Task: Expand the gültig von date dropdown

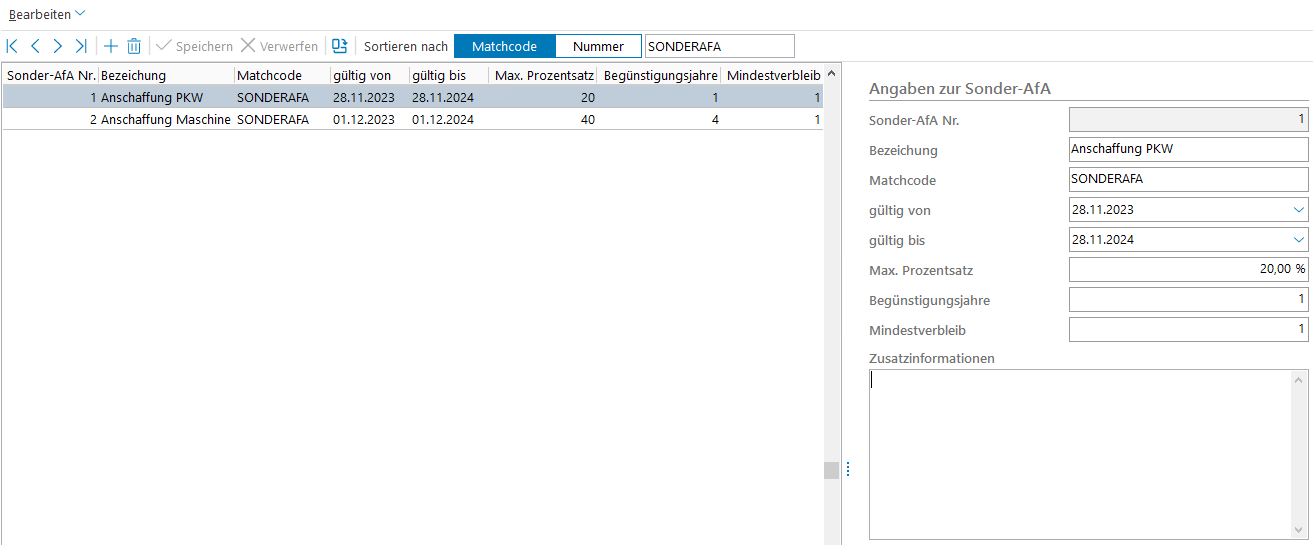Action: tap(1298, 210)
